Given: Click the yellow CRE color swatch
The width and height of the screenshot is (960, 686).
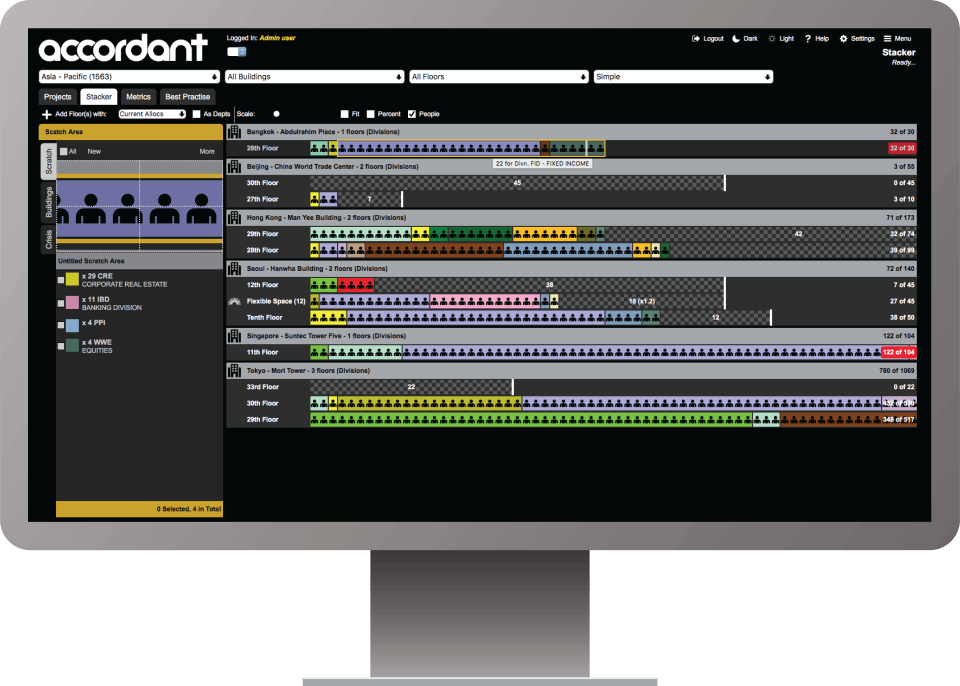Looking at the screenshot, I should click(72, 280).
